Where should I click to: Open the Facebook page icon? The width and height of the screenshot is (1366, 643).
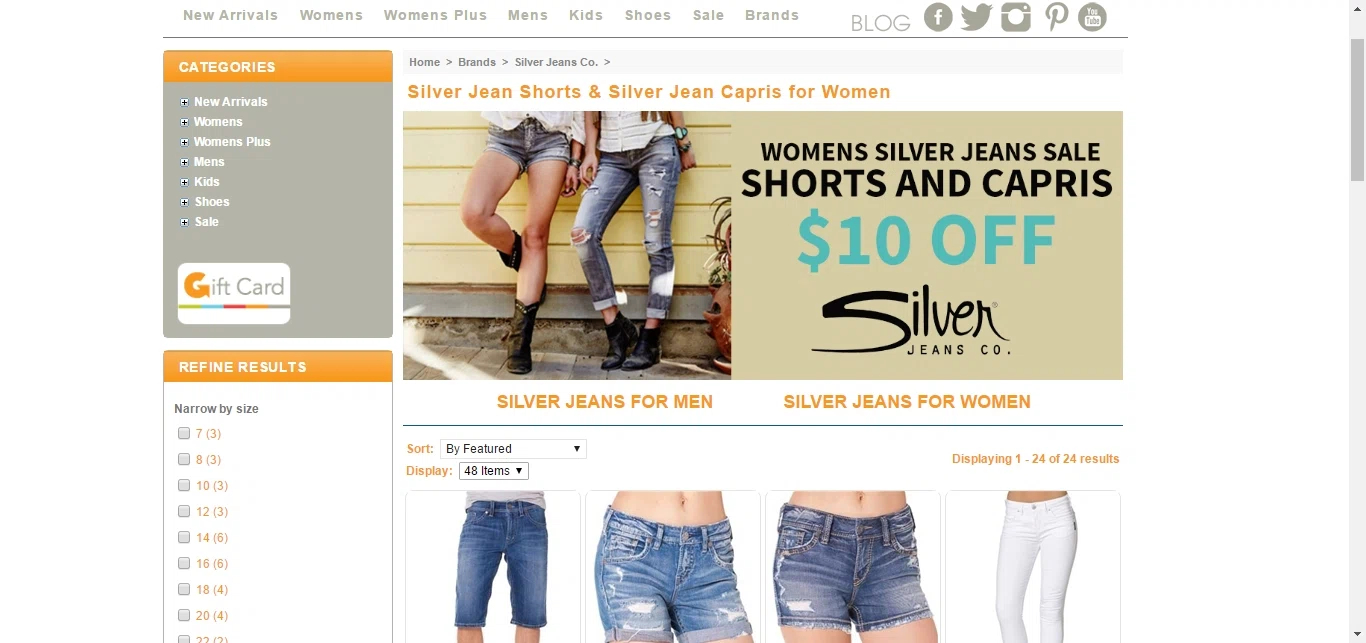938,17
